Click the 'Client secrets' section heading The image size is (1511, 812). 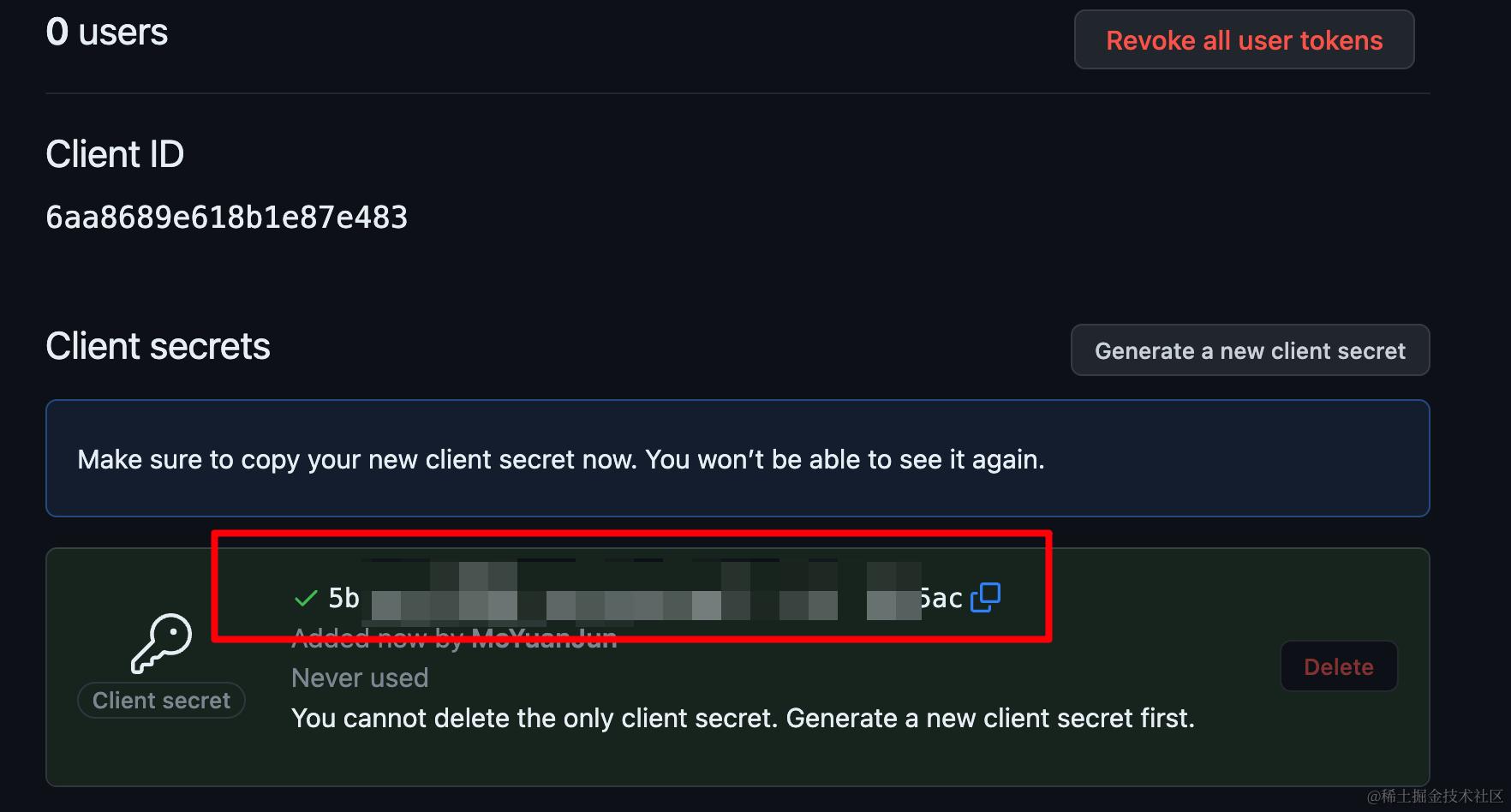158,346
